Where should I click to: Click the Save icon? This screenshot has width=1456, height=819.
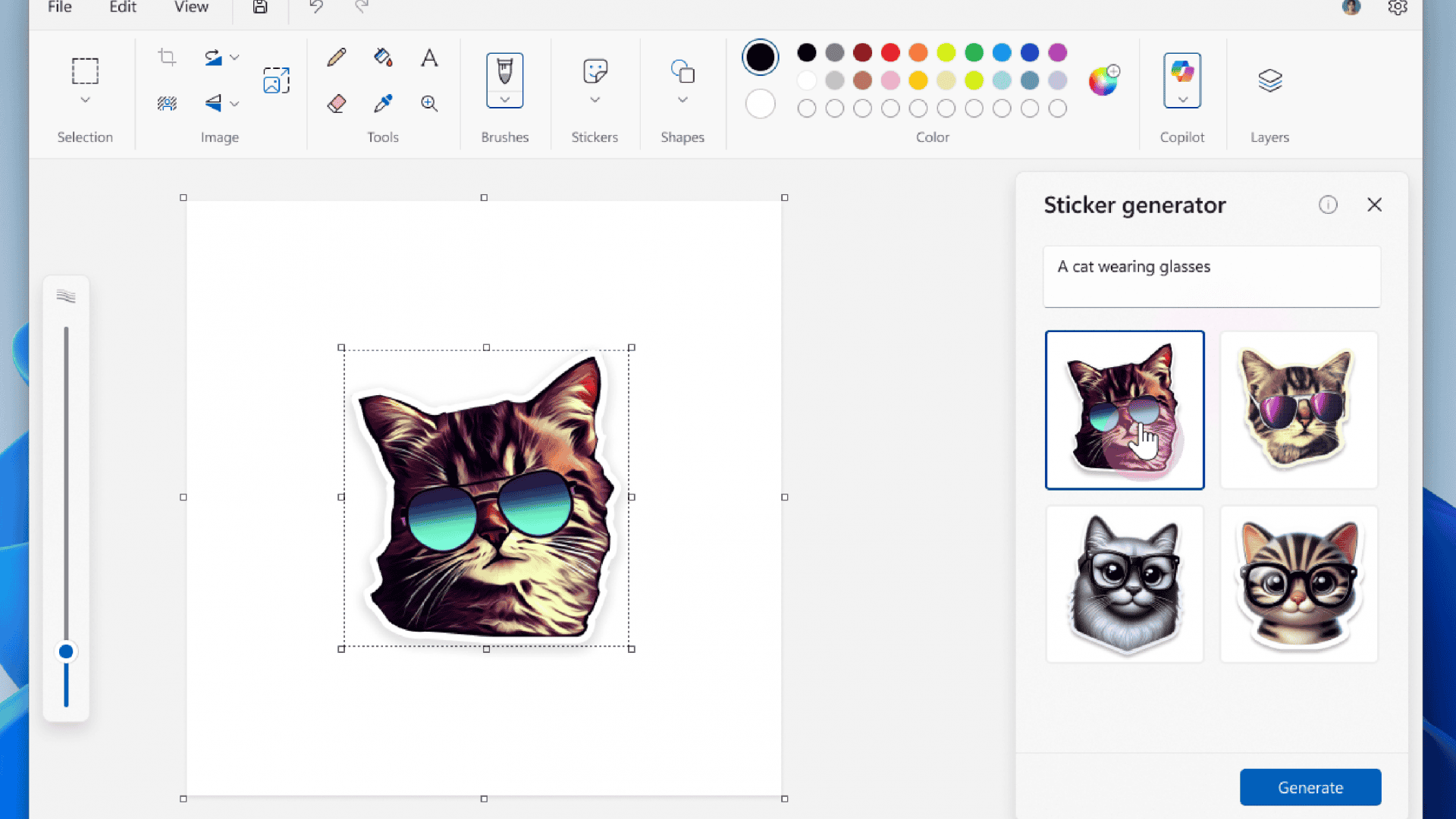[260, 8]
